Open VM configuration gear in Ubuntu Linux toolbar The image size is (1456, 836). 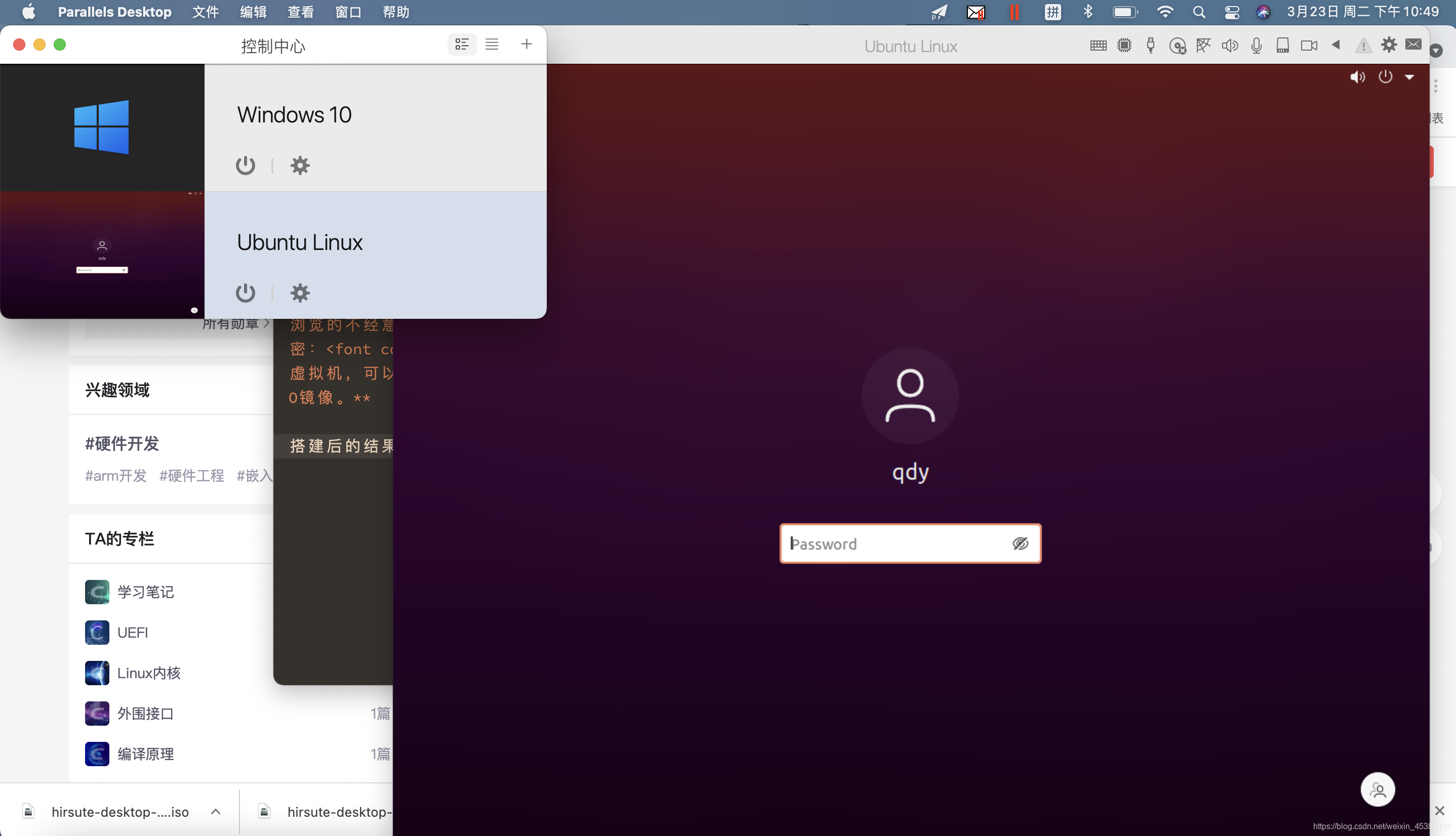(1389, 45)
